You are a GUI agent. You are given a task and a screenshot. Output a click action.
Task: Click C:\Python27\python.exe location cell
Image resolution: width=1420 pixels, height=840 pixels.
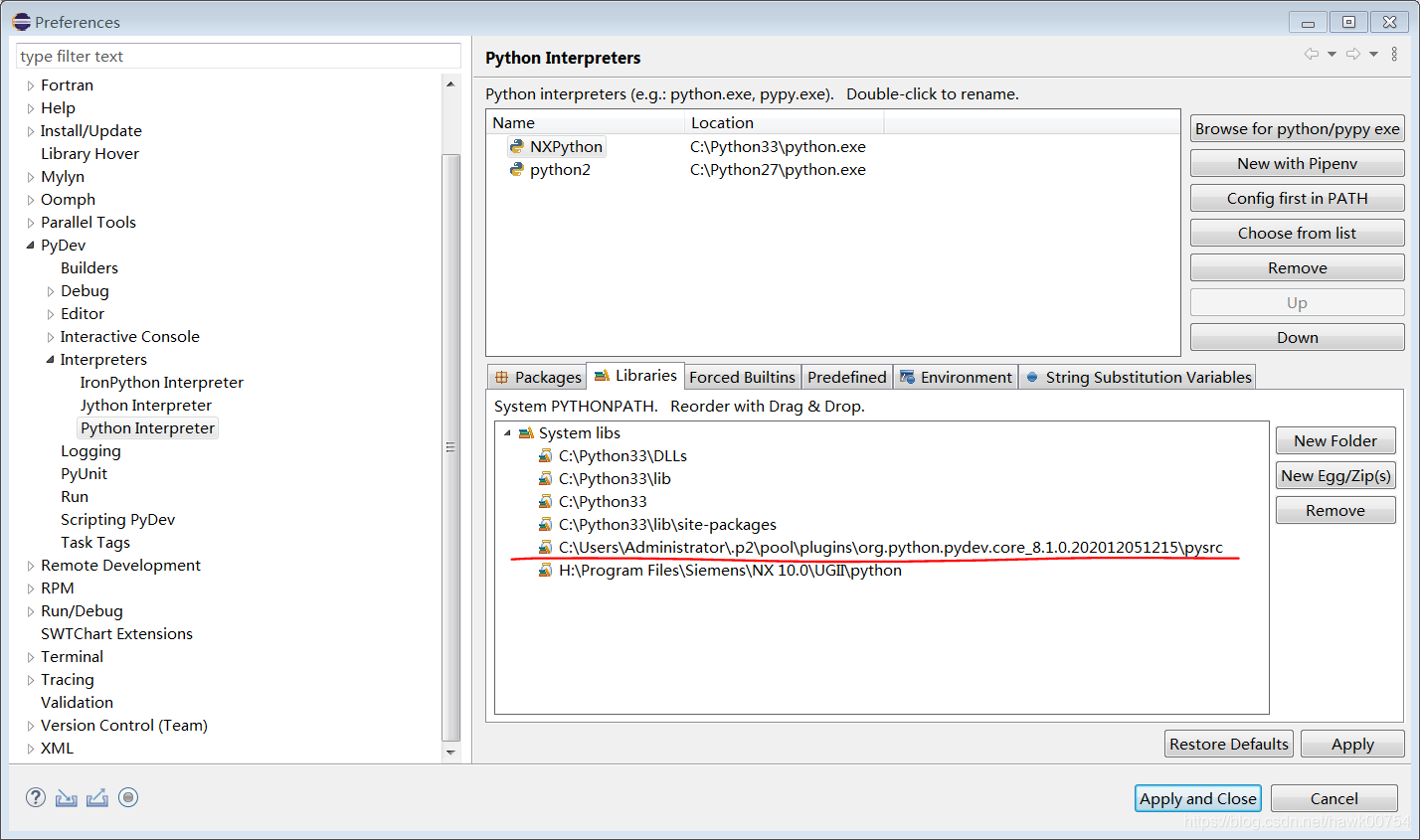pyautogui.click(x=778, y=170)
